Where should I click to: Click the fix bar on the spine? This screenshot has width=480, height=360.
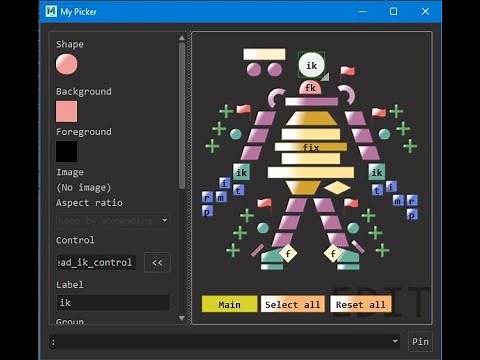pyautogui.click(x=311, y=147)
